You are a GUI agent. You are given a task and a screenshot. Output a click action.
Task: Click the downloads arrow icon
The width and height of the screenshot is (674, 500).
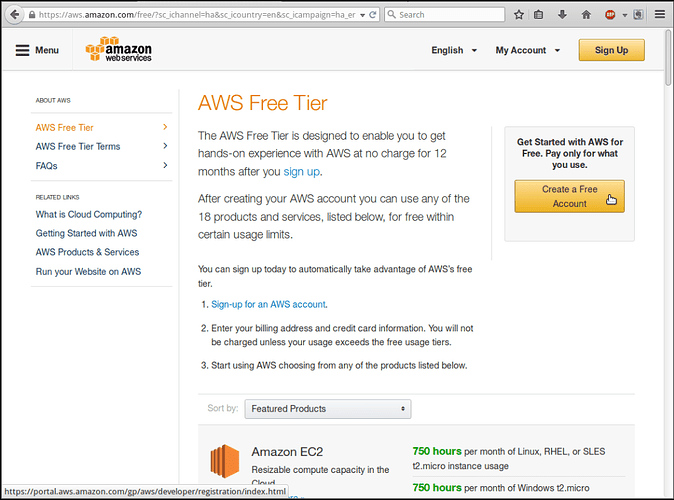[x=563, y=15]
